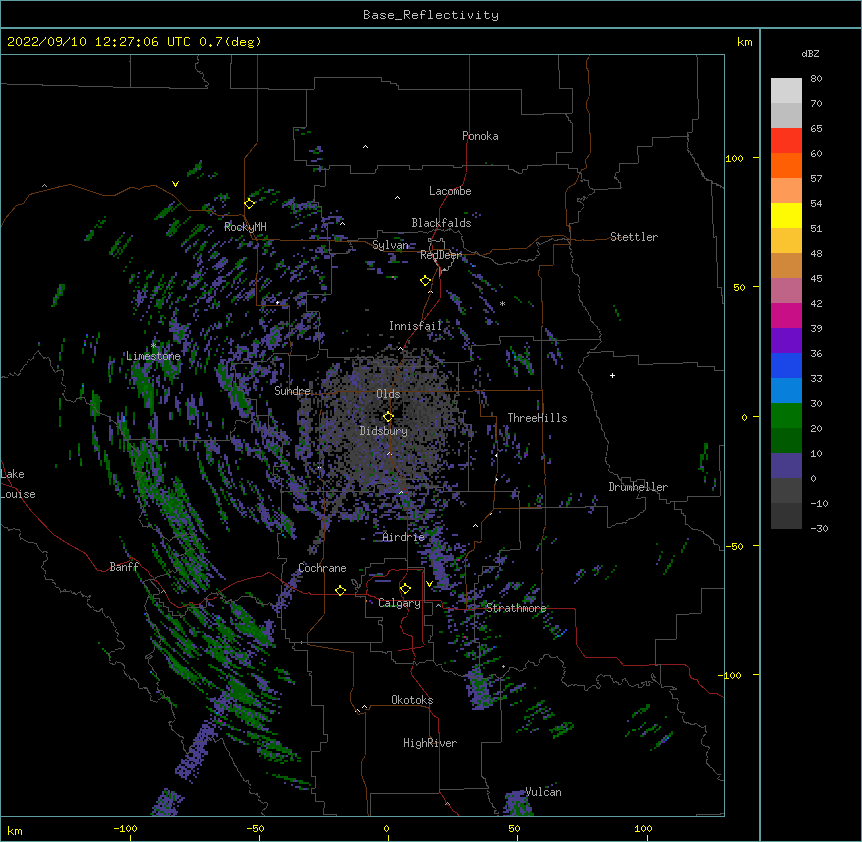Select the yellow 54 dBZ legend swatch
This screenshot has width=862, height=842.
pos(786,215)
